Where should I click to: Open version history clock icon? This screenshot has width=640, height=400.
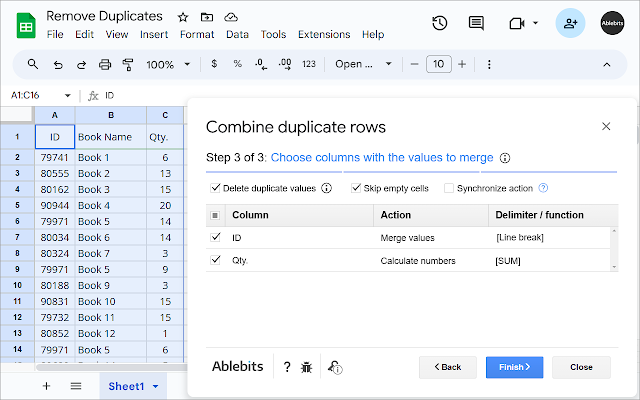click(439, 23)
